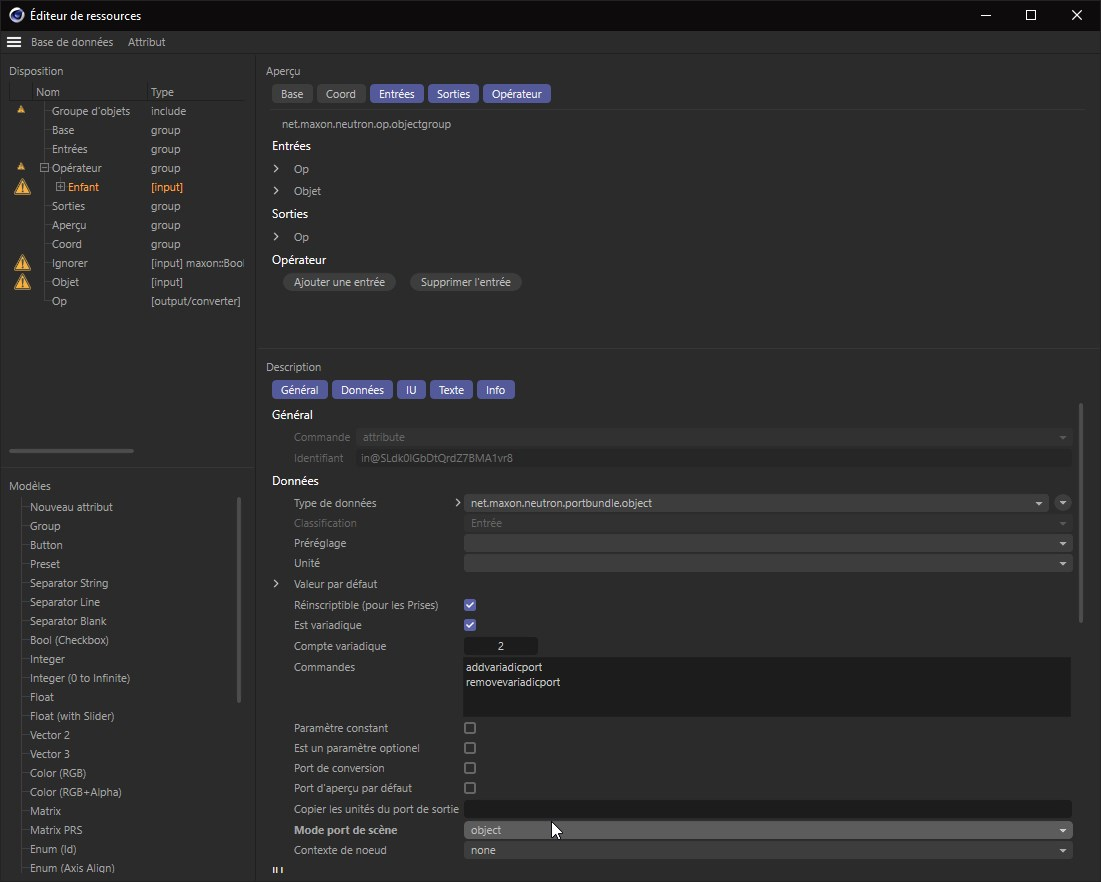Enable the Paramètre constant checkbox
The image size is (1101, 882).
470,728
